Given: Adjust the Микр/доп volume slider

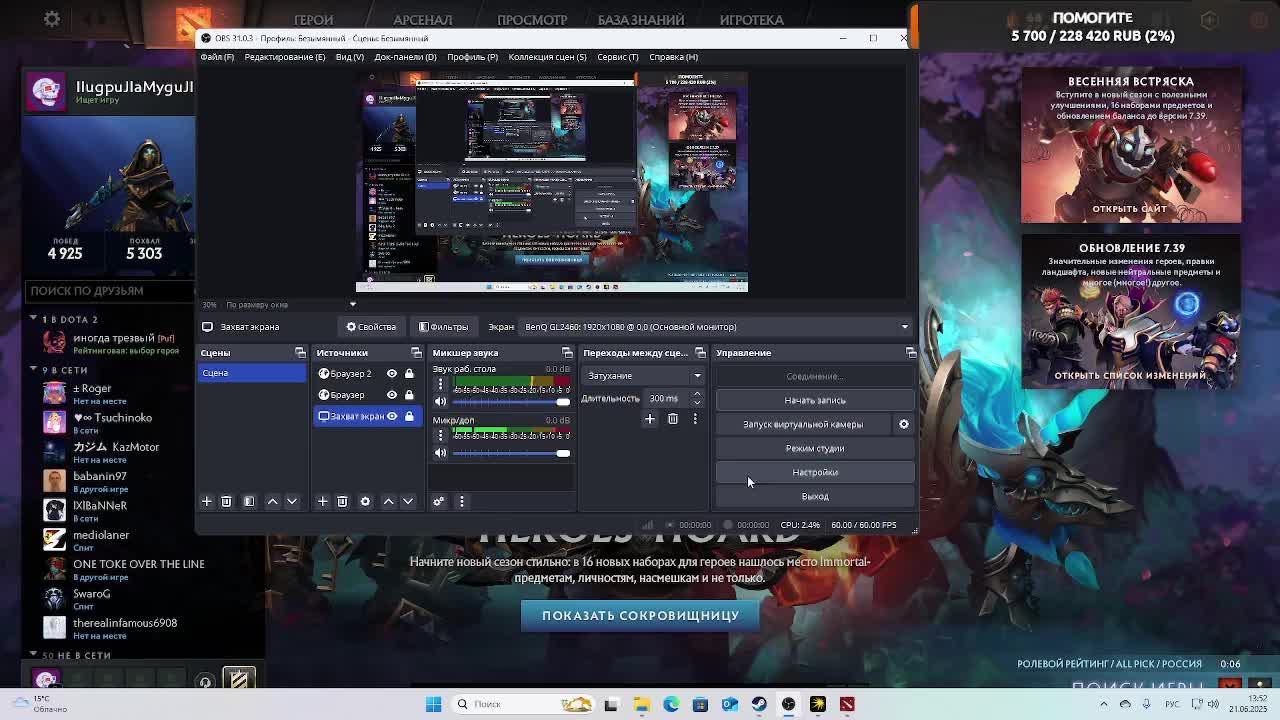Looking at the screenshot, I should [511, 453].
